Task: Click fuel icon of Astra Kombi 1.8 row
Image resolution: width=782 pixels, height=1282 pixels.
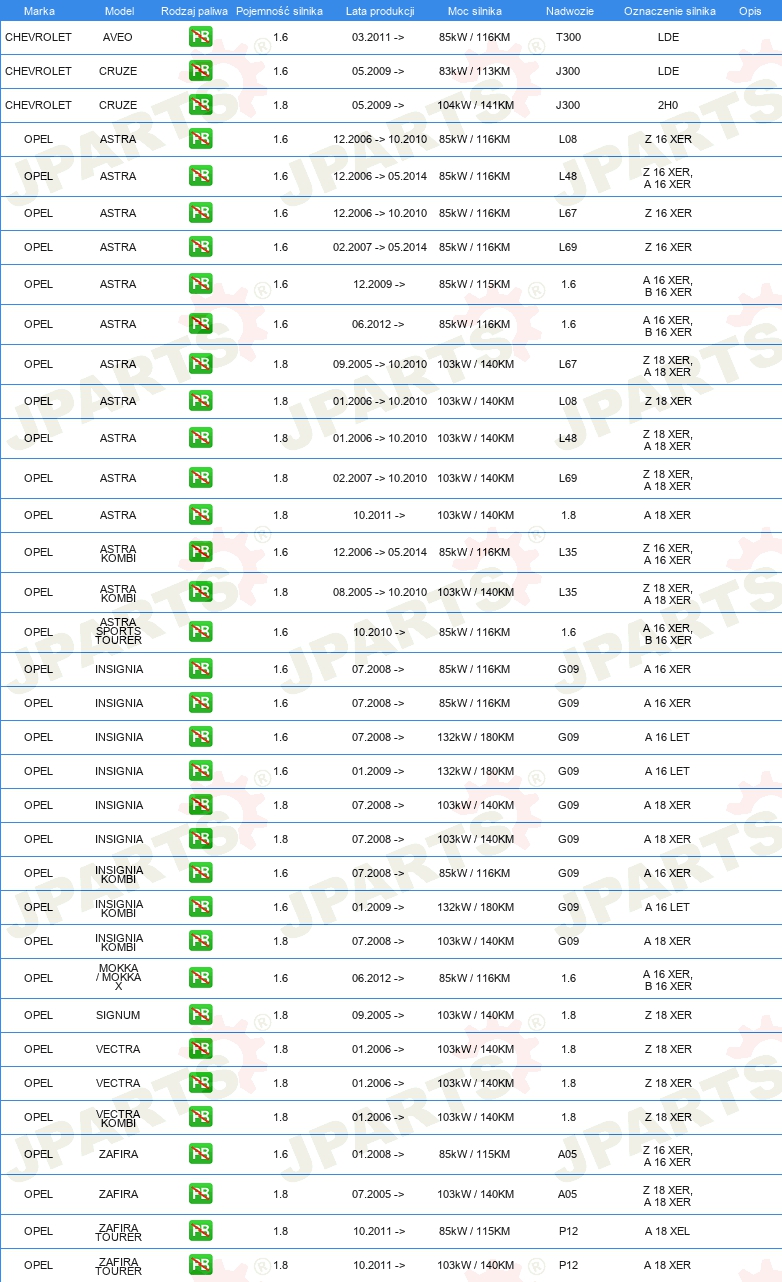Action: pyautogui.click(x=200, y=592)
